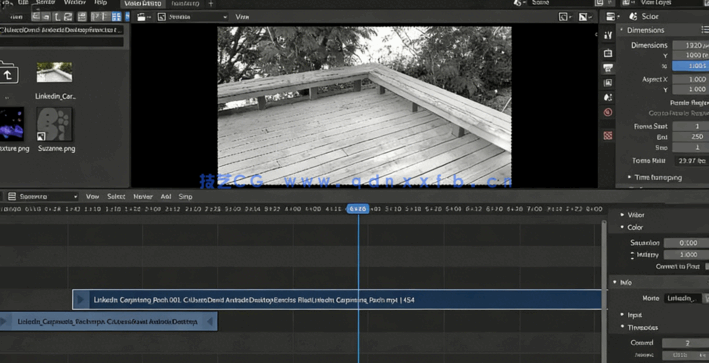Open the sequencer Marker menu

coord(142,197)
